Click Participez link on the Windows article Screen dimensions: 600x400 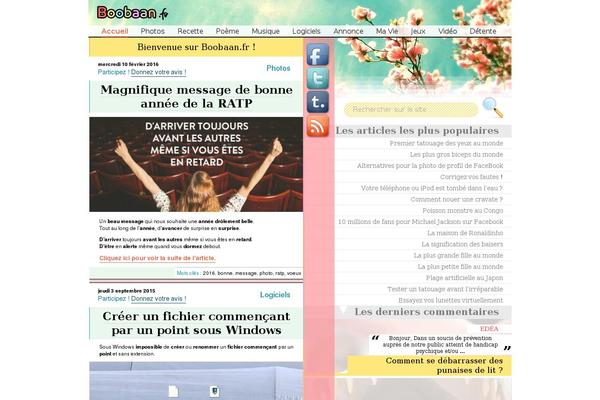(112, 299)
